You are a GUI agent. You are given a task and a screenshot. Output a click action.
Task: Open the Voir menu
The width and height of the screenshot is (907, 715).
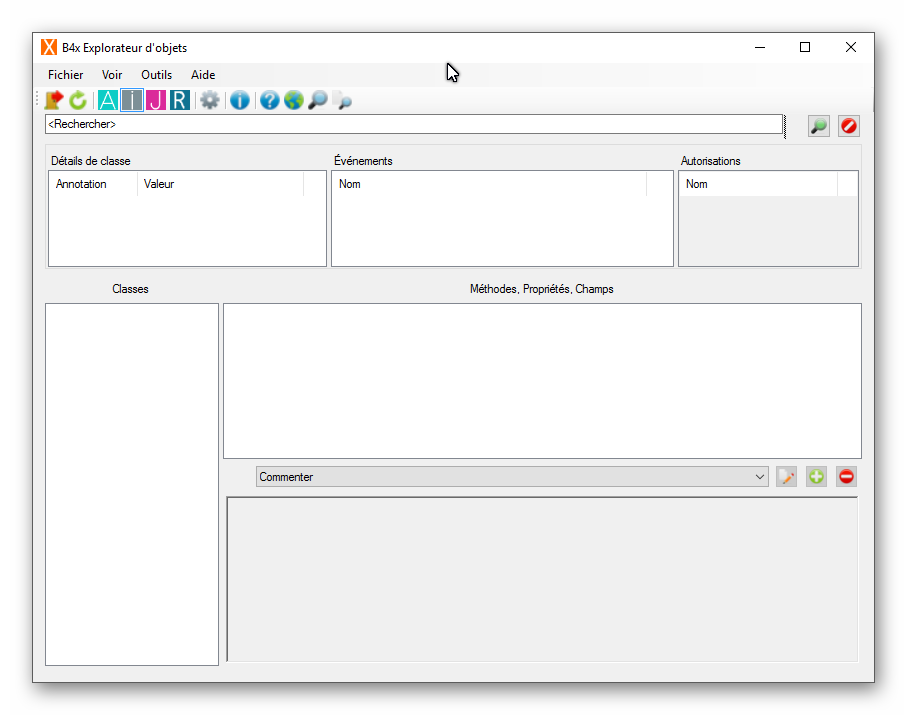(112, 75)
